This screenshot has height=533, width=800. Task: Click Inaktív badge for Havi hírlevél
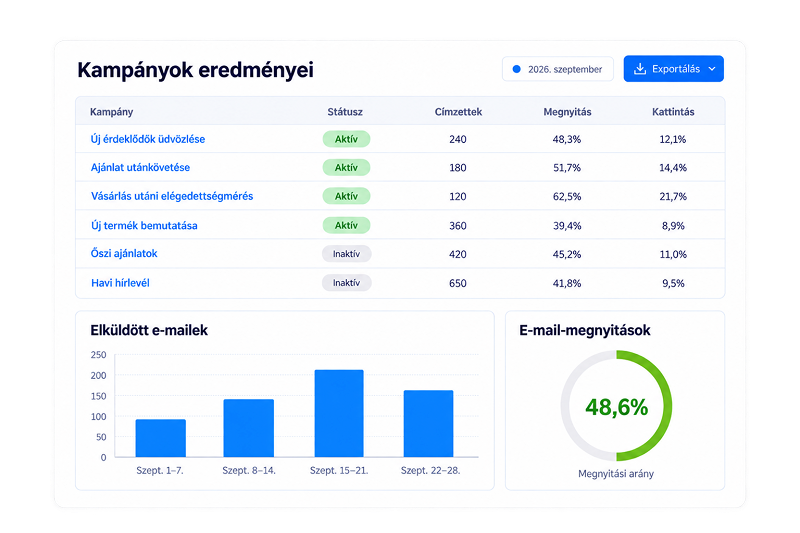point(346,283)
